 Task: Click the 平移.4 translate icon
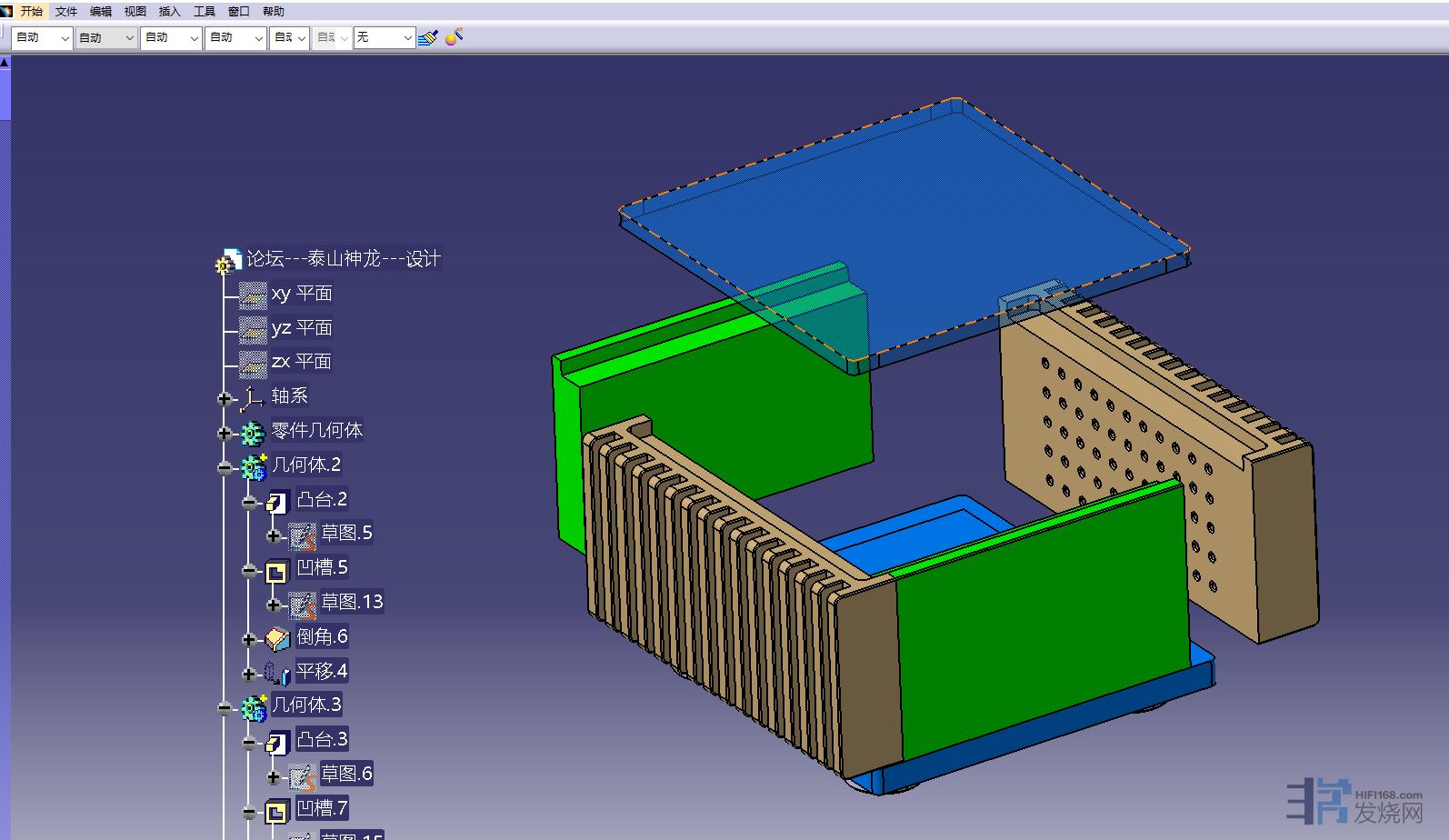click(277, 674)
